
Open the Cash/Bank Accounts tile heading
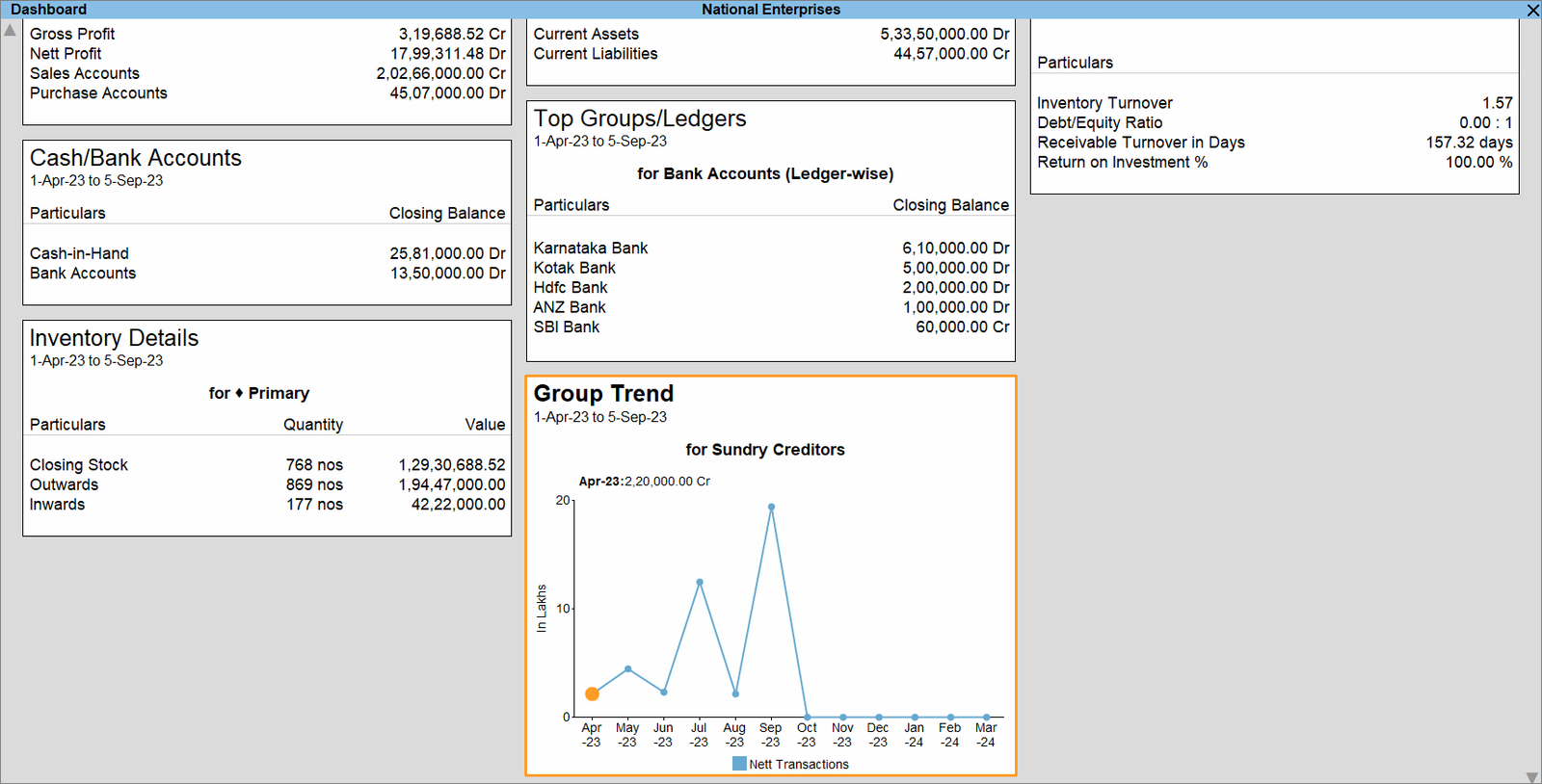[136, 158]
